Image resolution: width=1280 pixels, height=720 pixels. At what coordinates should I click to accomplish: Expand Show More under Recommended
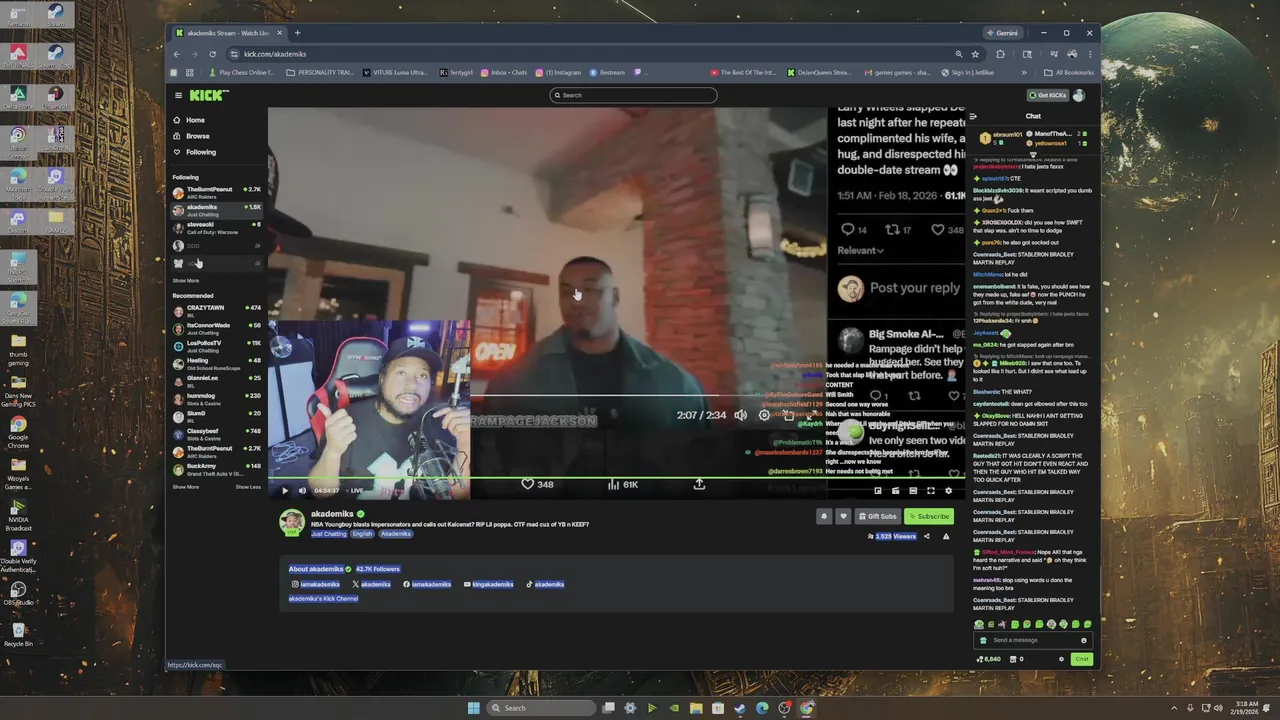pyautogui.click(x=186, y=487)
